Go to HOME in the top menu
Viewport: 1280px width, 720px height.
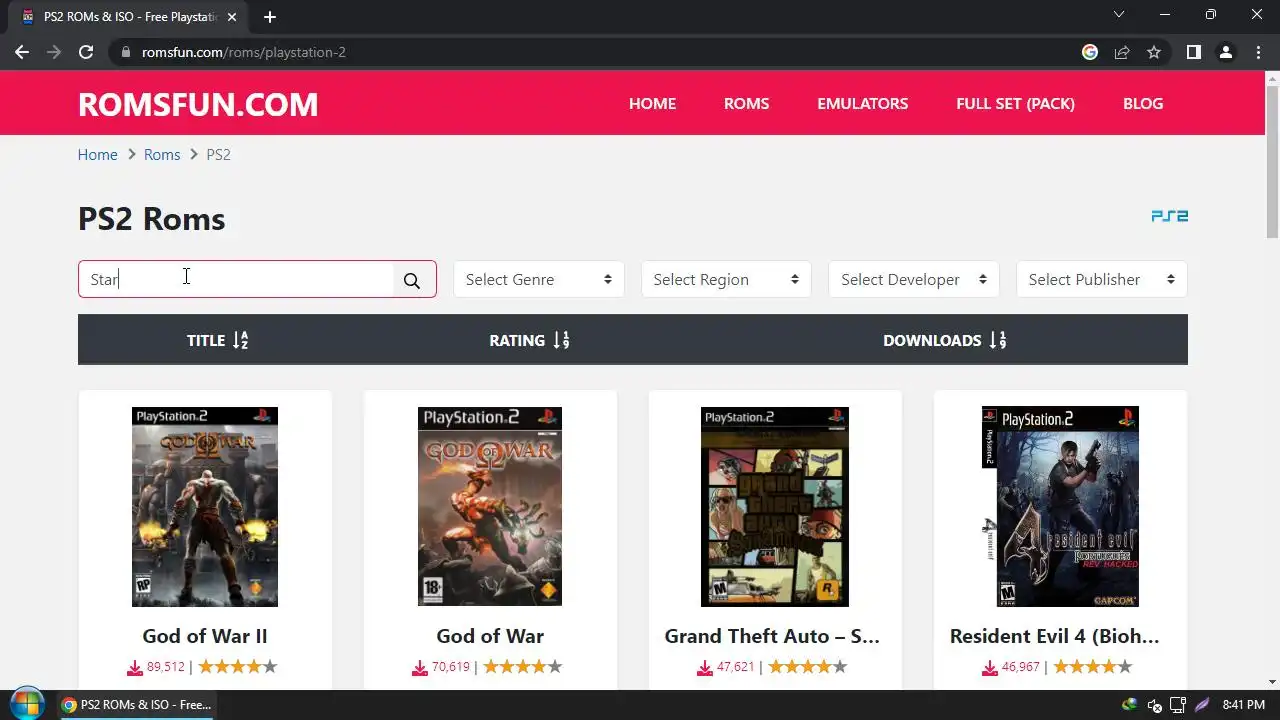[652, 104]
